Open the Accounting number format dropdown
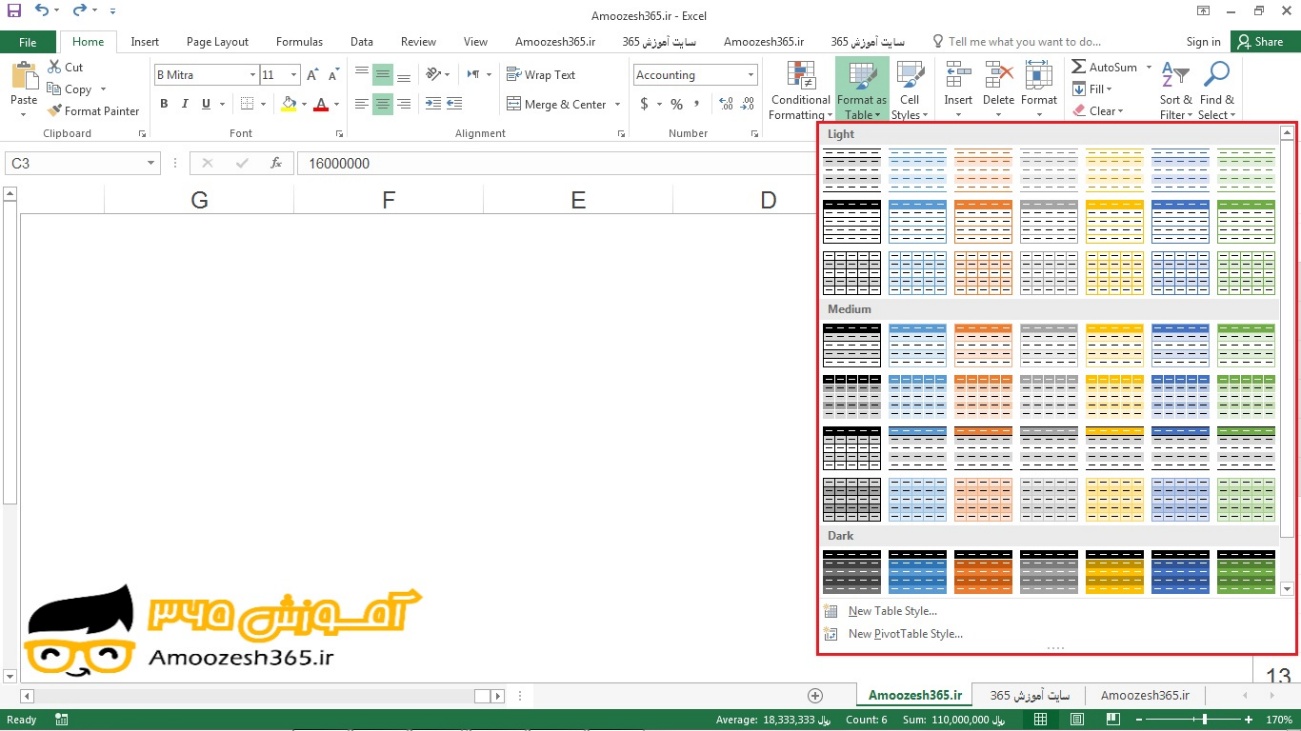This screenshot has height=731, width=1301. point(750,75)
